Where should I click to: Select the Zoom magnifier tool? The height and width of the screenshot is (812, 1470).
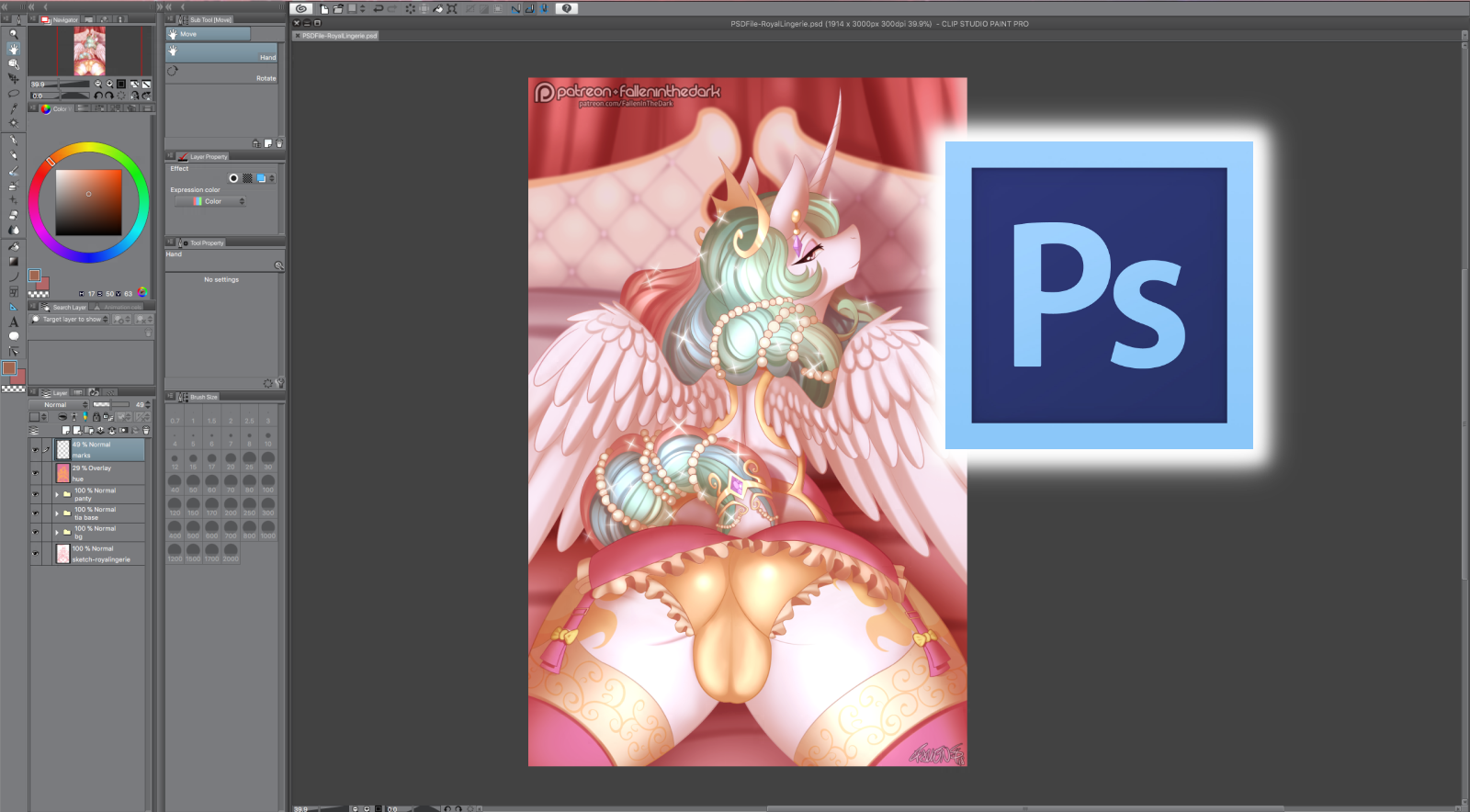tap(13, 34)
